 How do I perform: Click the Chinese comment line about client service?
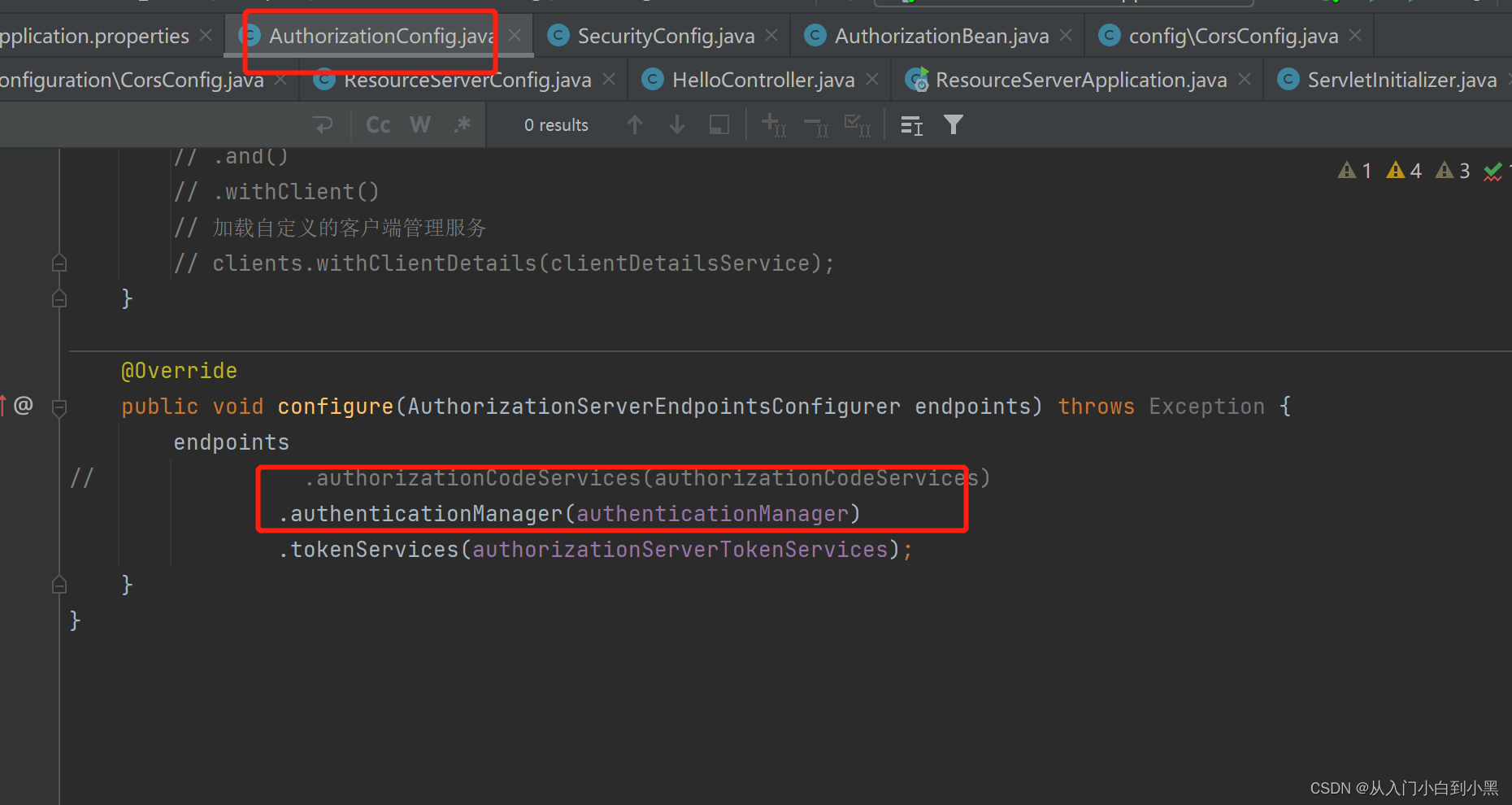pos(330,228)
